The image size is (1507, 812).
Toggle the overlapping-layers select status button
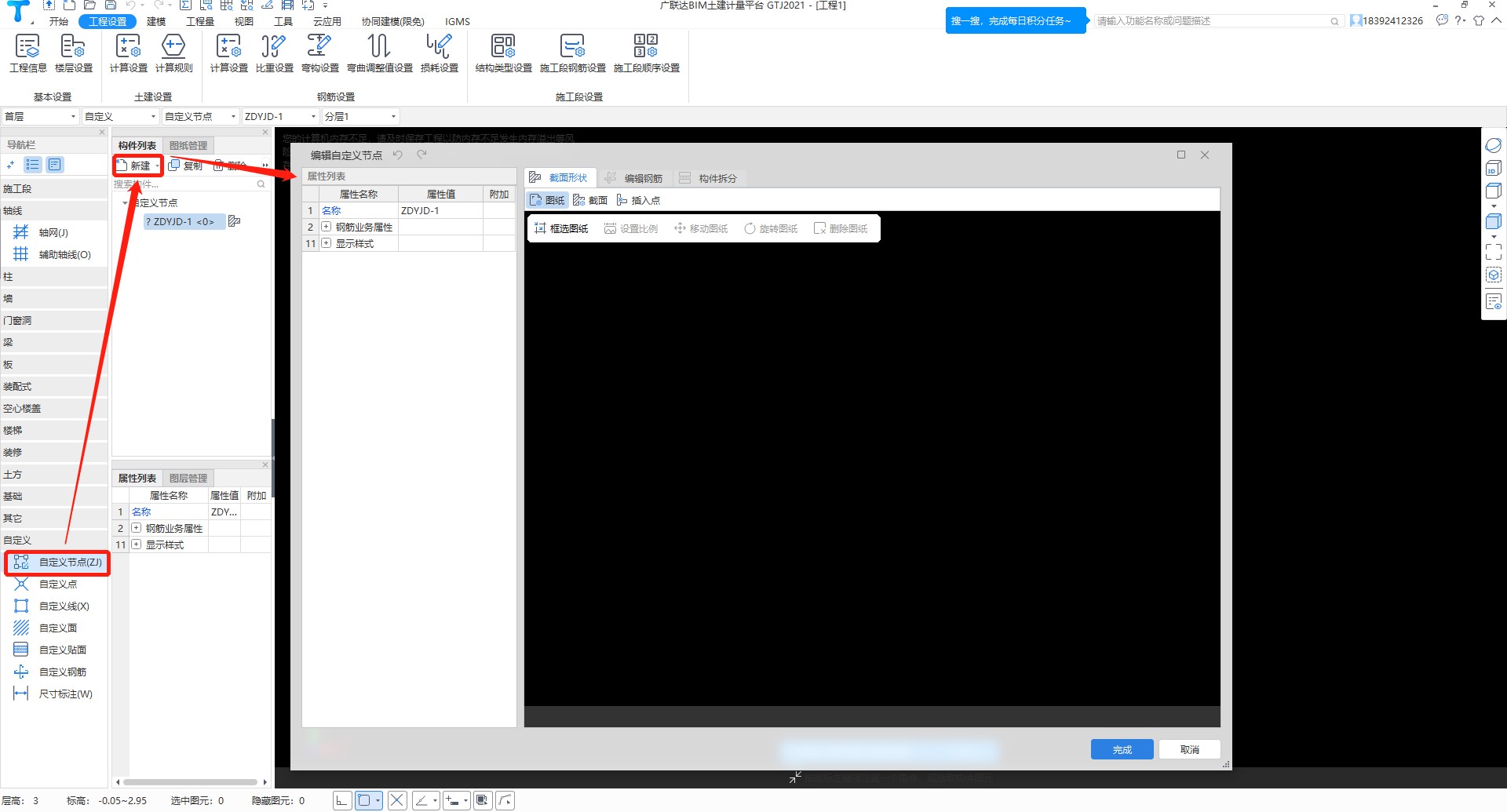483,800
